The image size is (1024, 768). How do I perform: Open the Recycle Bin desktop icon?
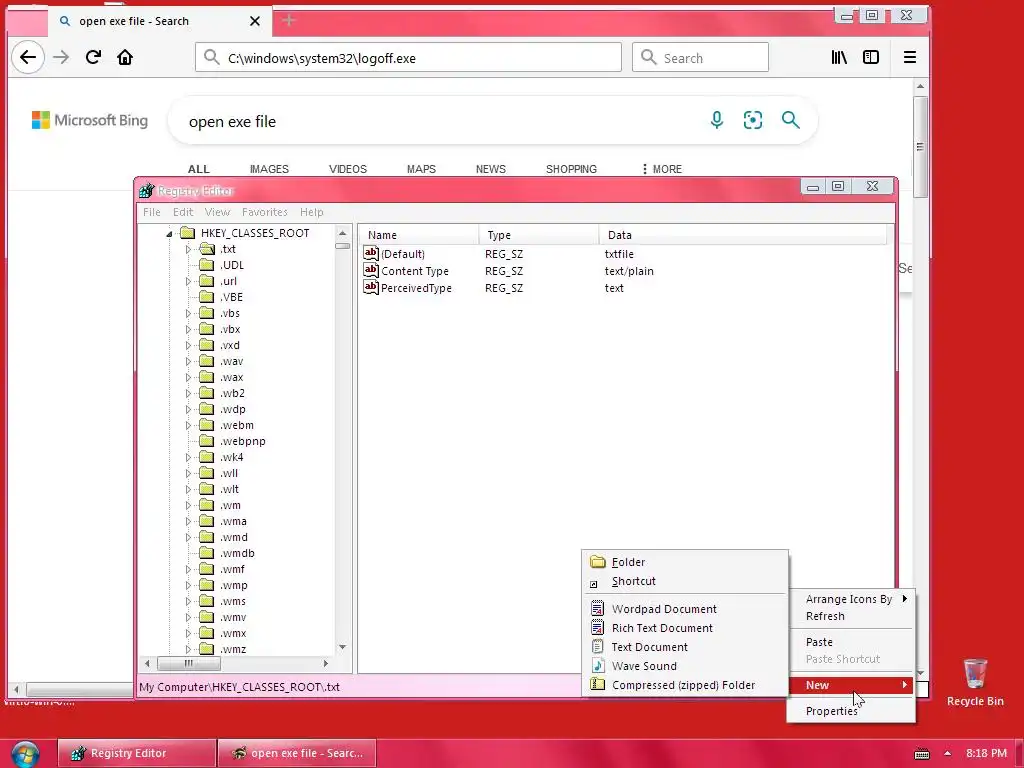[x=975, y=682]
